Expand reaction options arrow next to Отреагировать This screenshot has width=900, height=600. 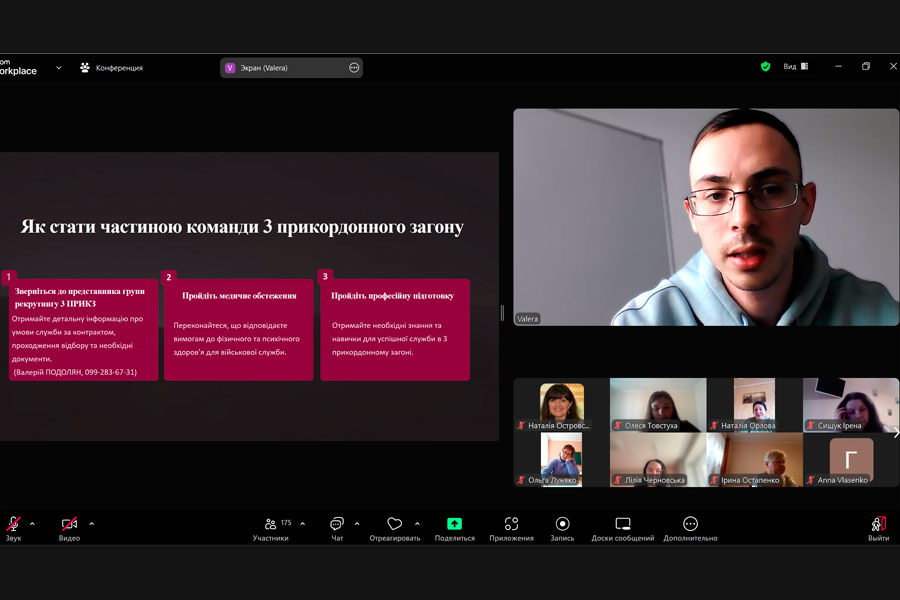(417, 524)
